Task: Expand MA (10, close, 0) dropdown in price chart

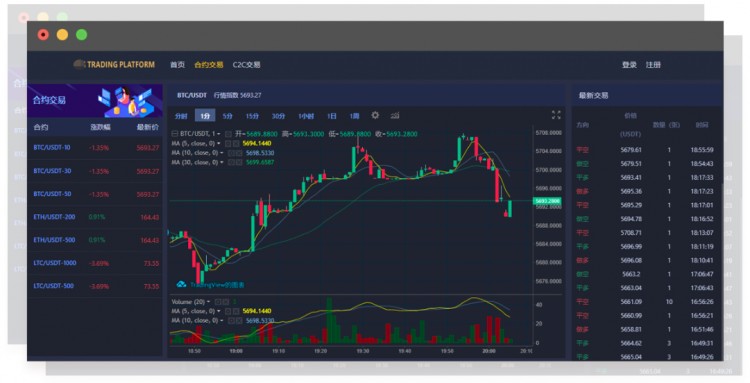Action: pos(222,153)
